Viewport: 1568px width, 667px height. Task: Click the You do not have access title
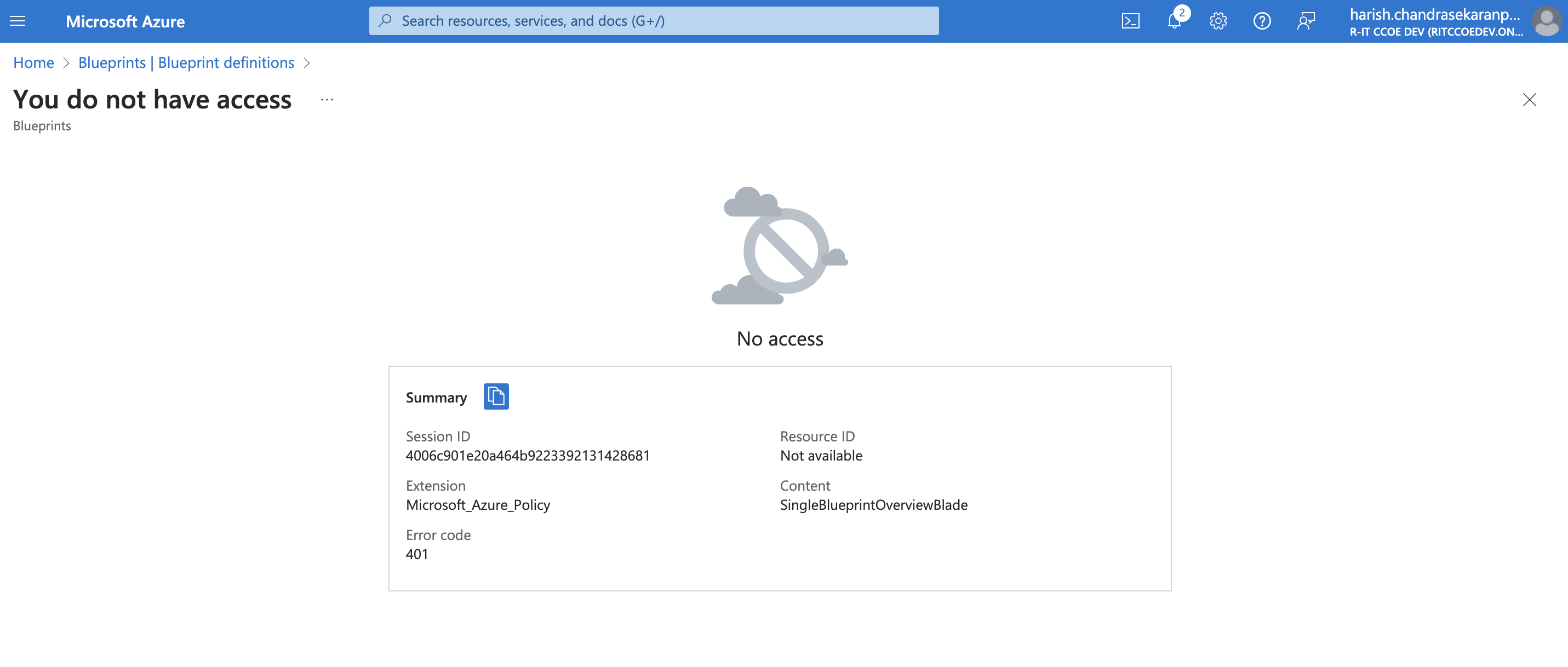click(x=152, y=100)
